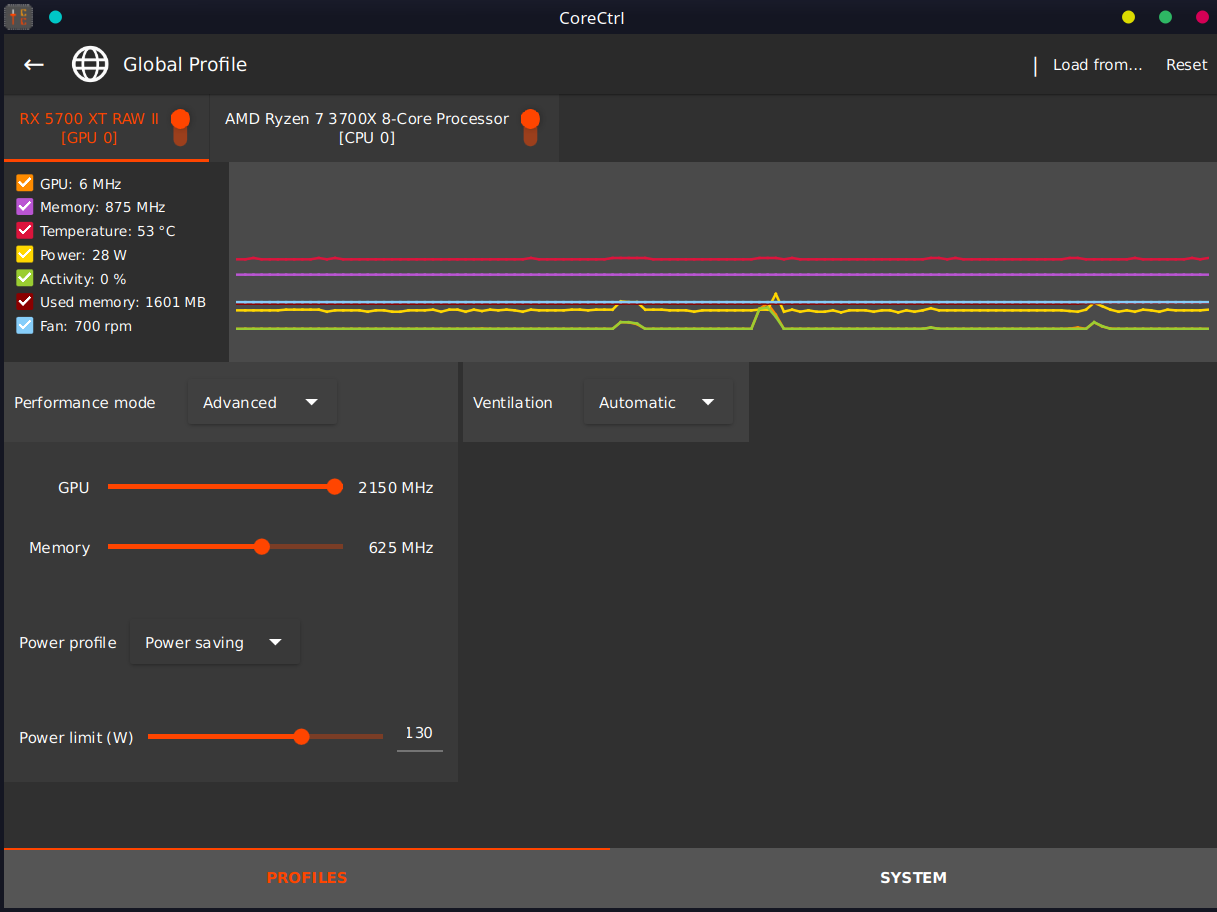Click the GPU frequency slider handle
The width and height of the screenshot is (1217, 912).
pyautogui.click(x=334, y=487)
